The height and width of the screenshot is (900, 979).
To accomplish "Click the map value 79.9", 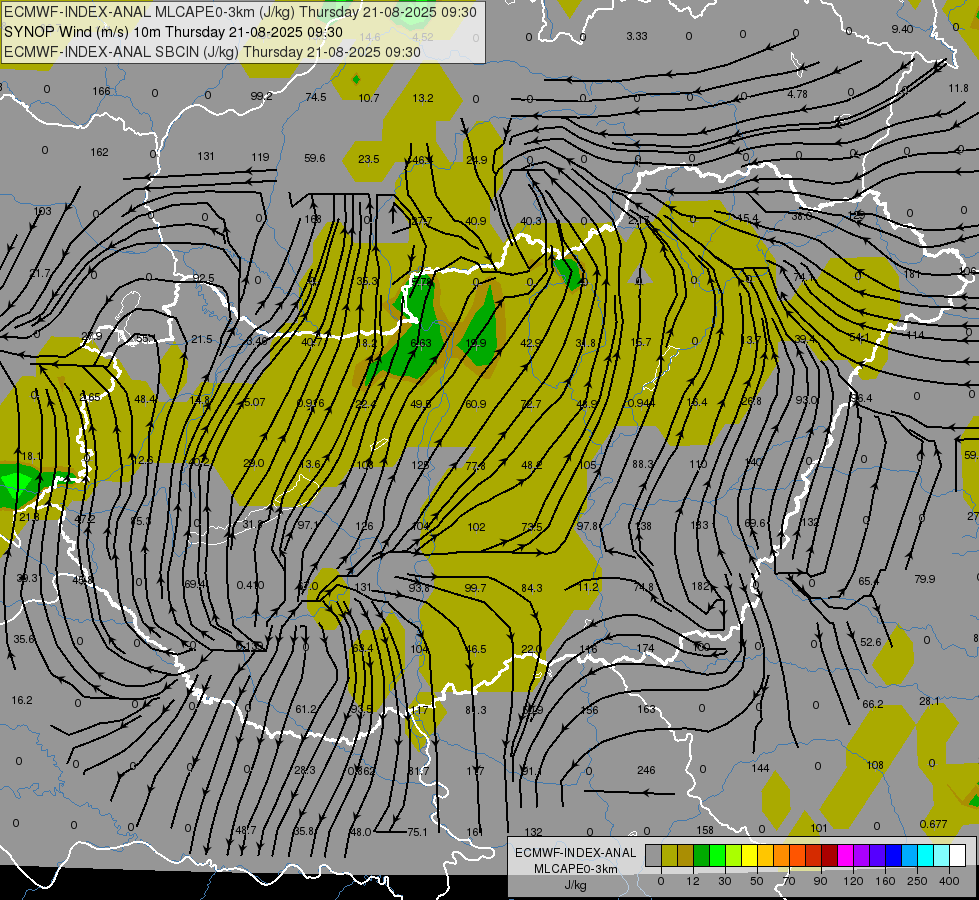I will tap(925, 579).
